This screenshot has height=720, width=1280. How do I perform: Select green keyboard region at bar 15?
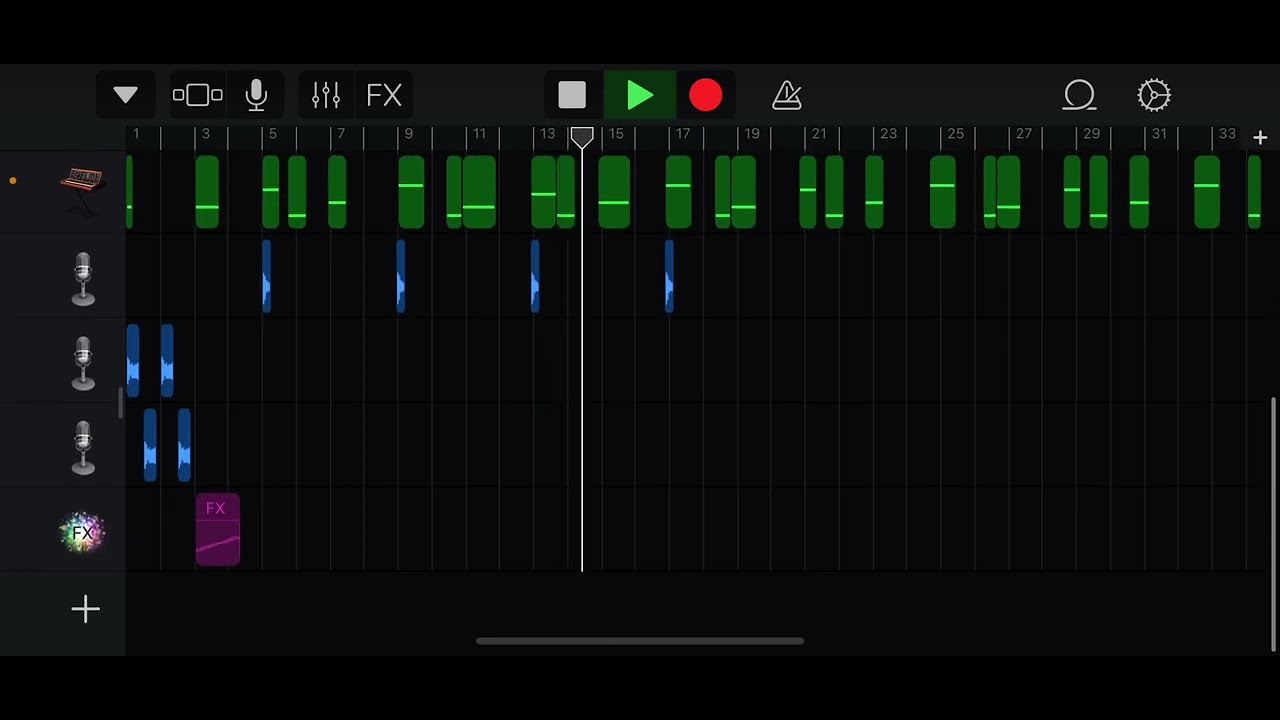614,192
